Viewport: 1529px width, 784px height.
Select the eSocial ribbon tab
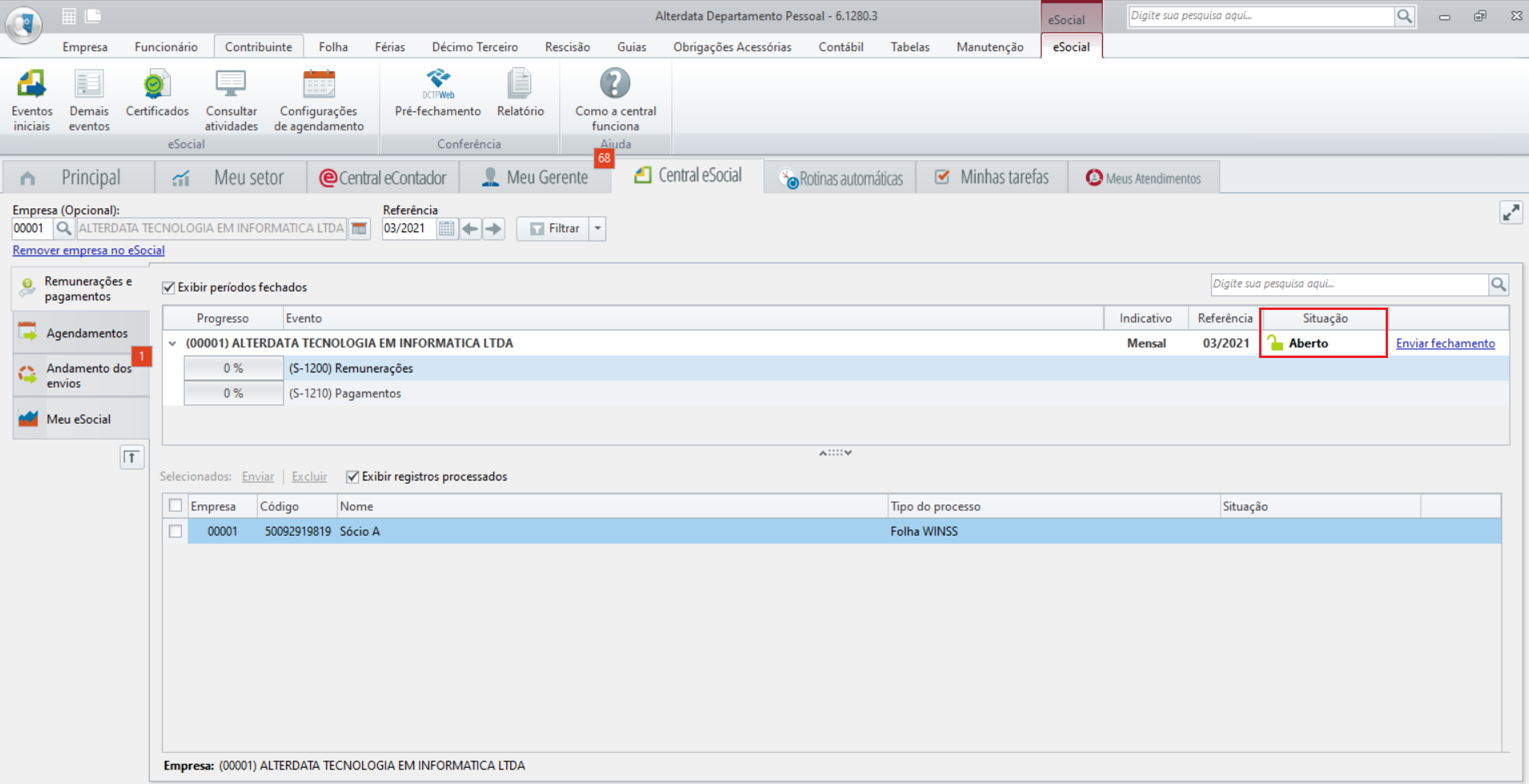coord(1071,46)
